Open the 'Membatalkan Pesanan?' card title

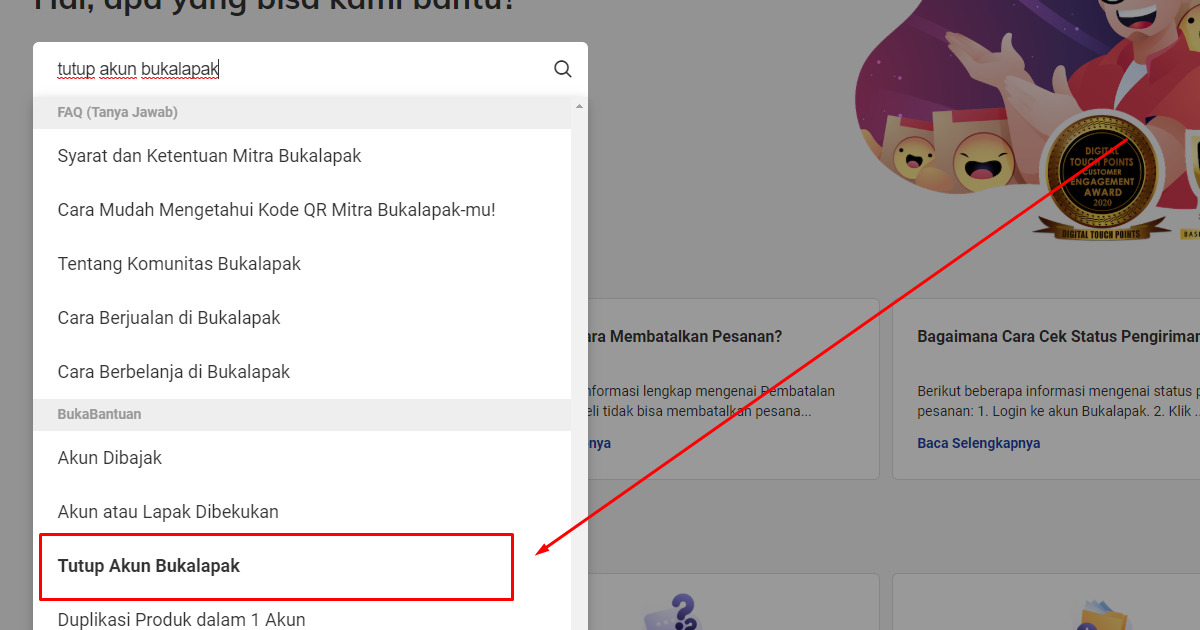point(685,337)
